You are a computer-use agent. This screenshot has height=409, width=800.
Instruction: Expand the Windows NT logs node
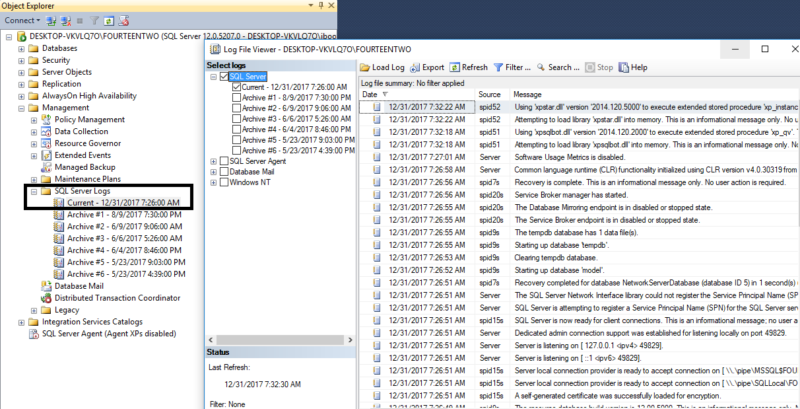click(213, 182)
